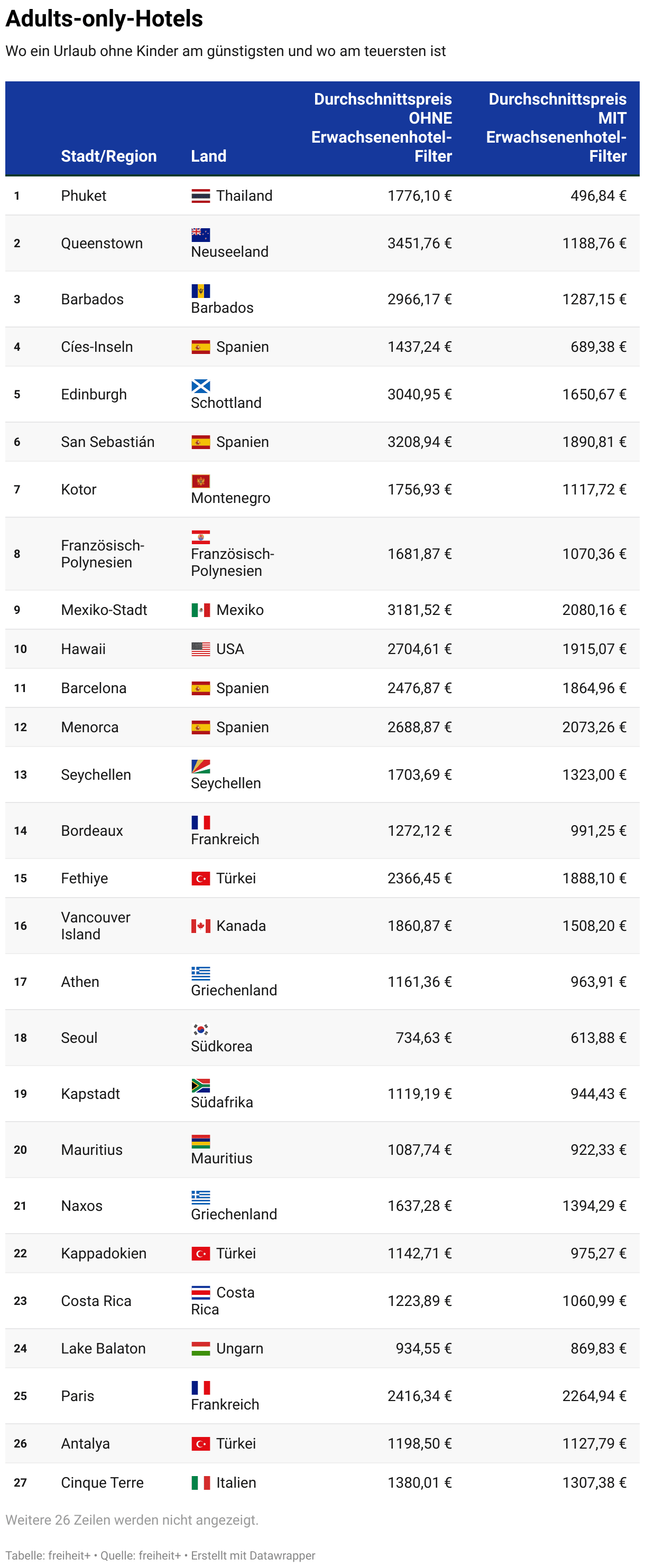This screenshot has height=1568, width=645.
Task: Click the Thailand flag icon
Action: click(x=200, y=196)
